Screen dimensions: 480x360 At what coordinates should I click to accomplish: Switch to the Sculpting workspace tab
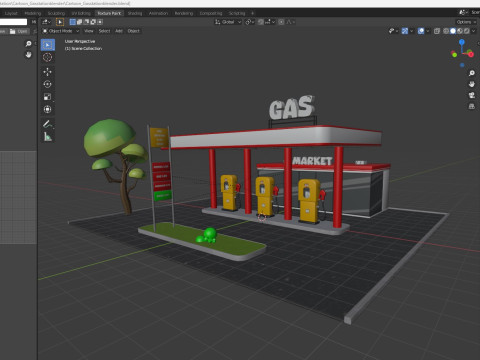(56, 13)
